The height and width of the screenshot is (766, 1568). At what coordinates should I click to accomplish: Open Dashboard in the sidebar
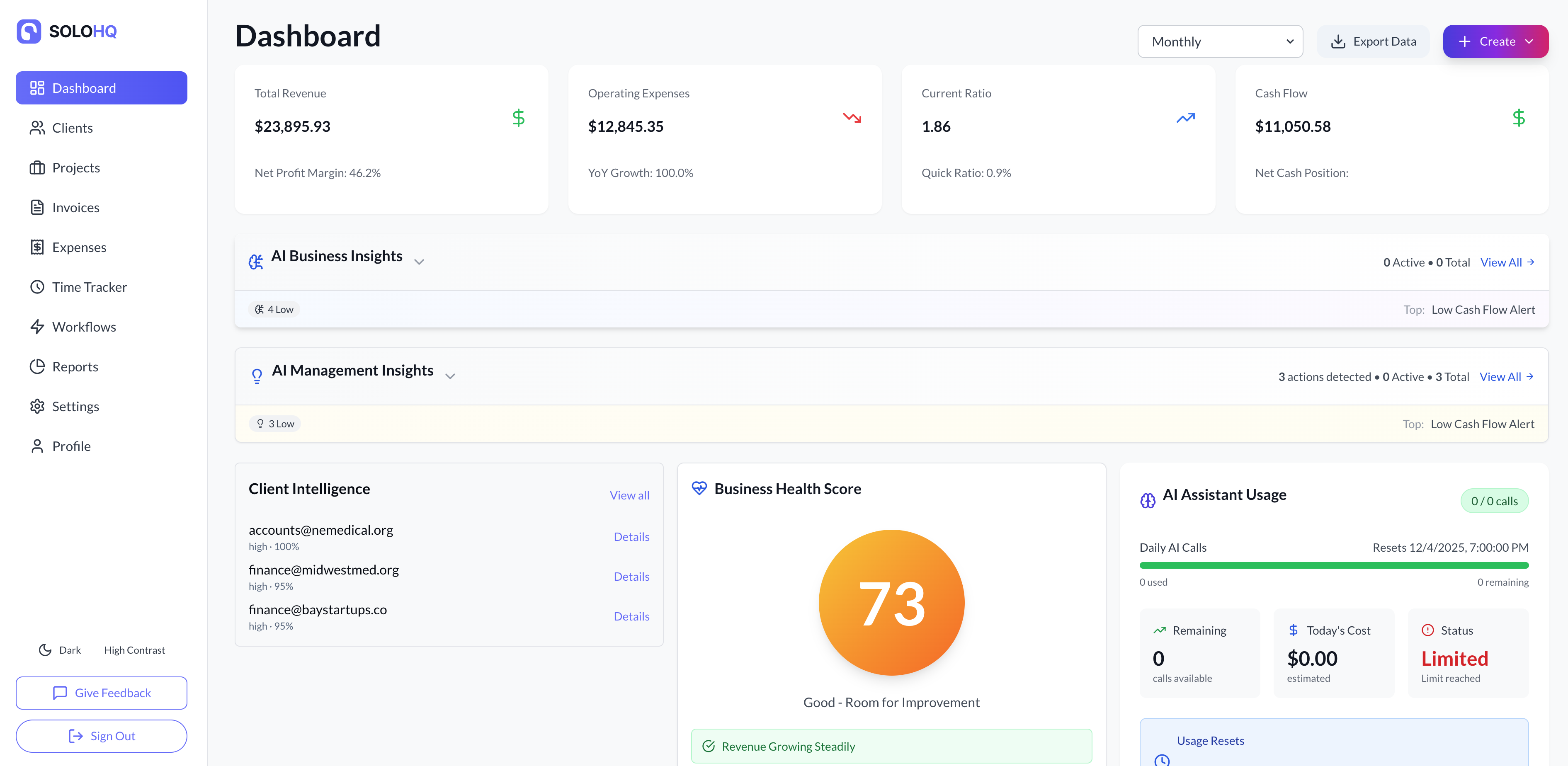102,88
